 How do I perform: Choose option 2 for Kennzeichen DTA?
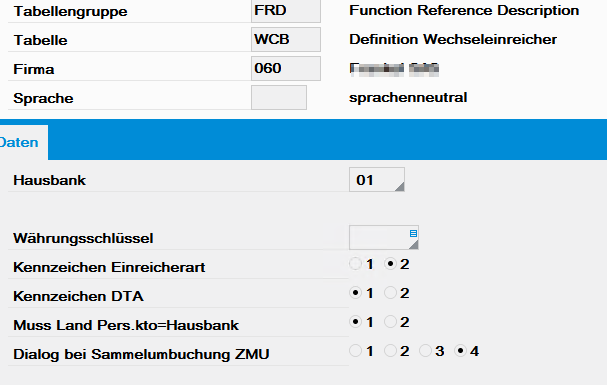[x=390, y=293]
